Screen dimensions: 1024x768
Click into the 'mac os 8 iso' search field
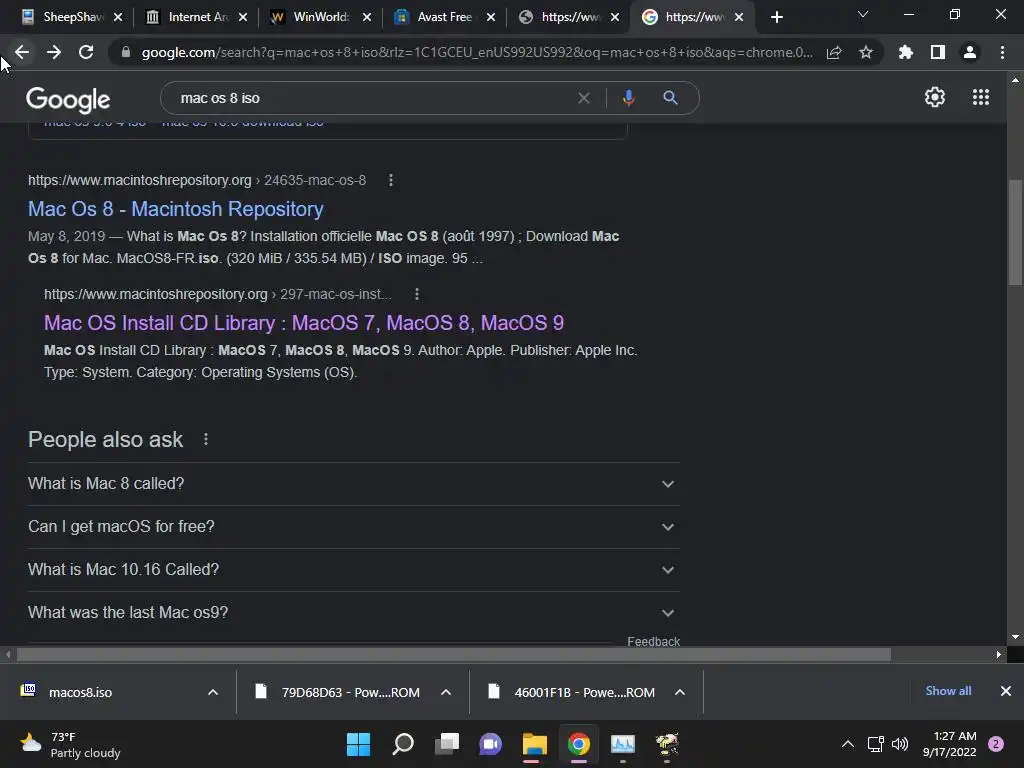pyautogui.click(x=372, y=98)
